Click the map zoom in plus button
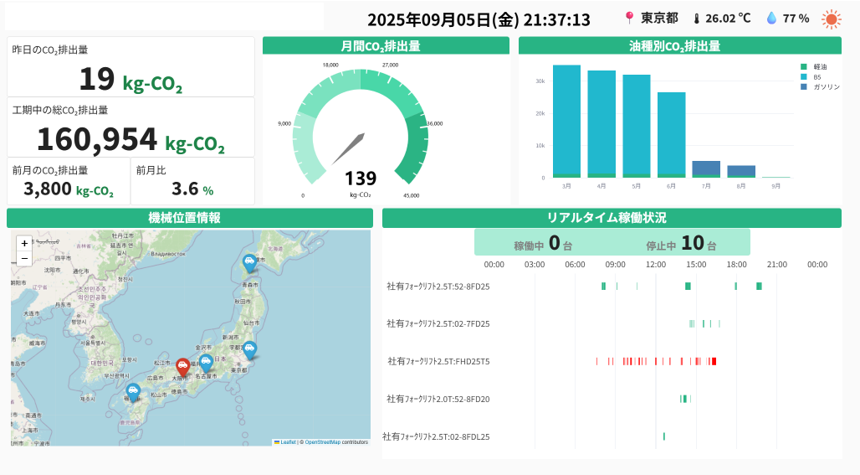 coord(24,243)
